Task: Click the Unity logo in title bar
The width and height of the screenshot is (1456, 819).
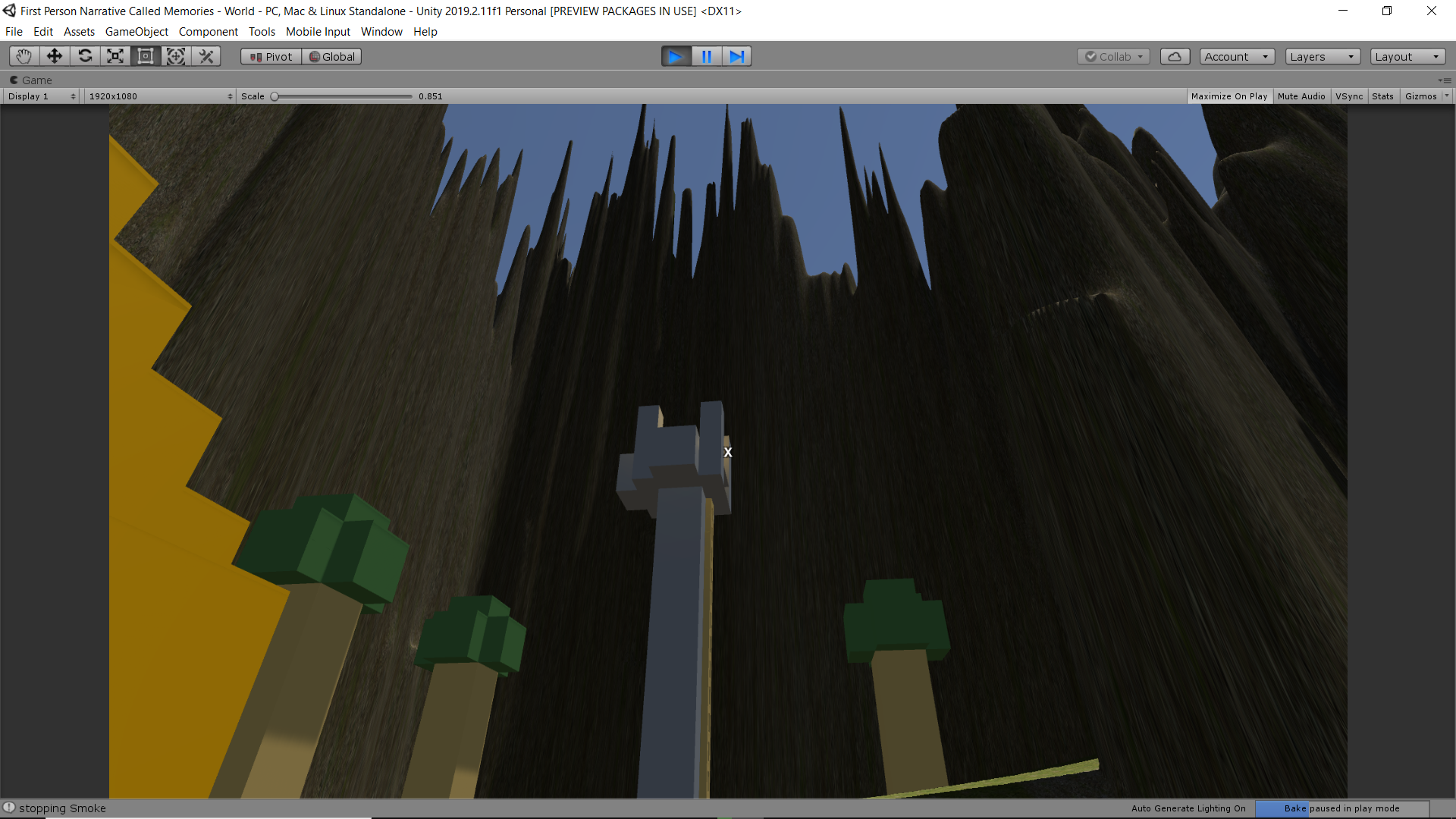Action: coord(9,11)
